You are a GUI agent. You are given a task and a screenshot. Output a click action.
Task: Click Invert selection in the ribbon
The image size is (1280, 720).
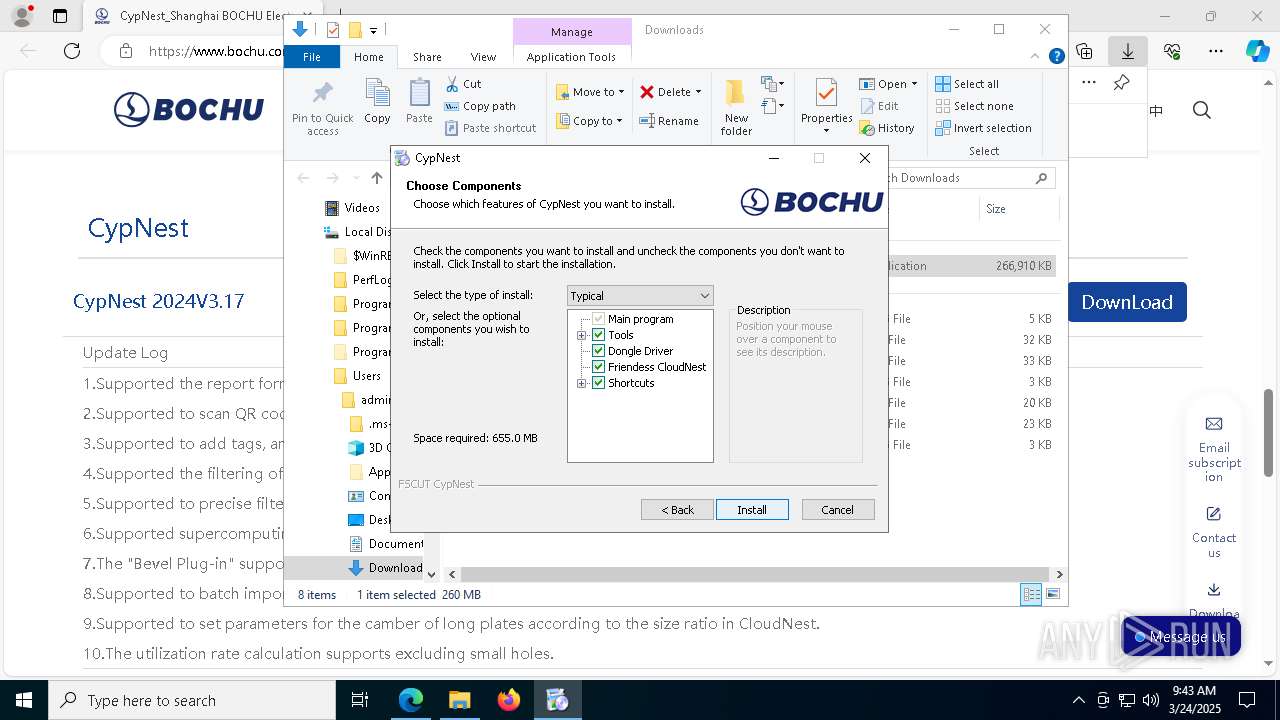pos(983,128)
